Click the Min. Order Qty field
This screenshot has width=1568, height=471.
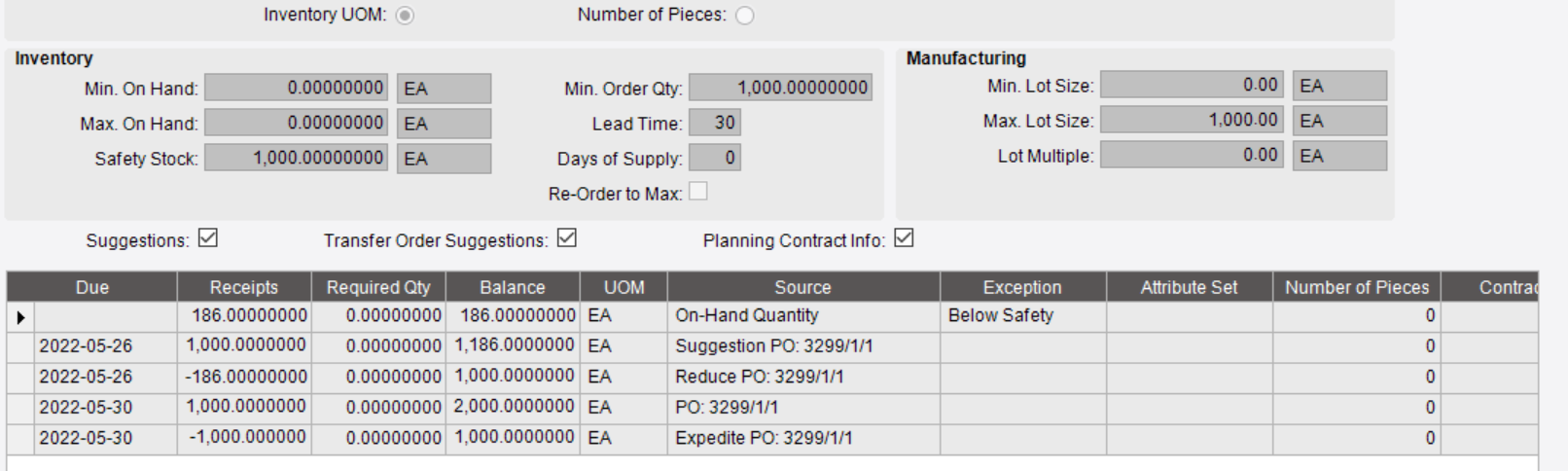pos(780,88)
